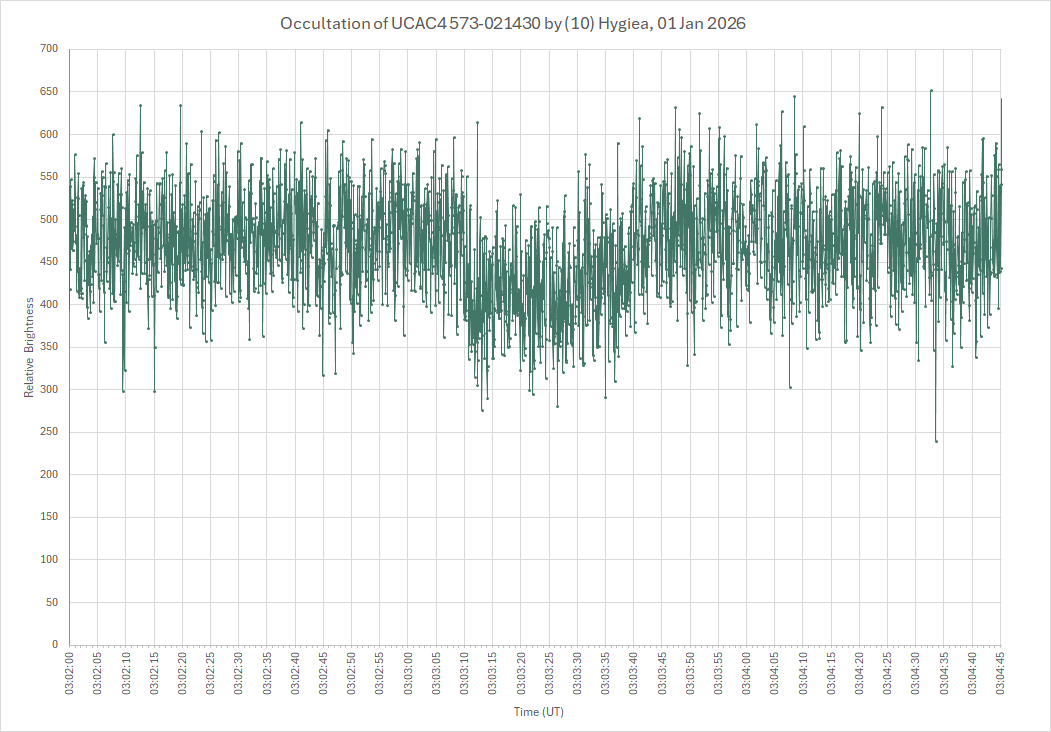The width and height of the screenshot is (1051, 732).
Task: Pick the 150 value on the brightness axis
Action: [x=49, y=517]
